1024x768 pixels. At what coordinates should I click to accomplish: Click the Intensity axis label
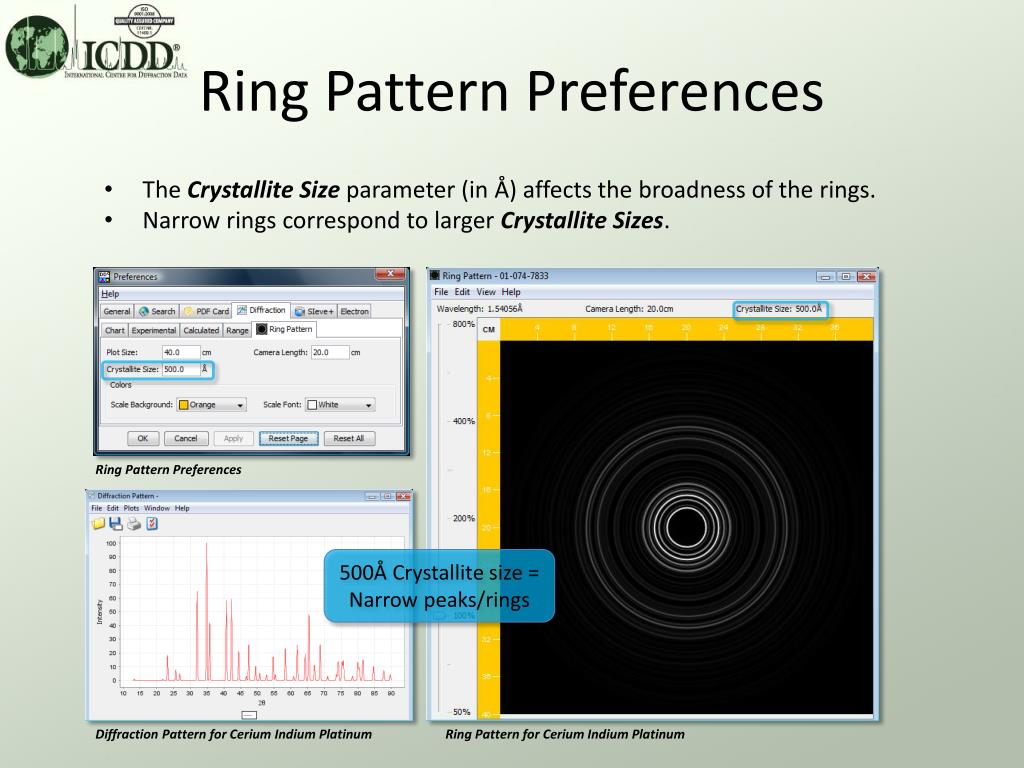tap(100, 612)
